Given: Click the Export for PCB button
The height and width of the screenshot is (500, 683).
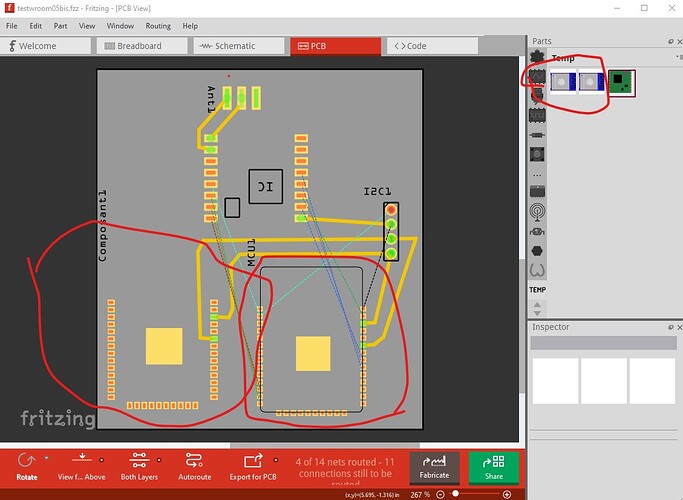Looking at the screenshot, I should click(253, 466).
